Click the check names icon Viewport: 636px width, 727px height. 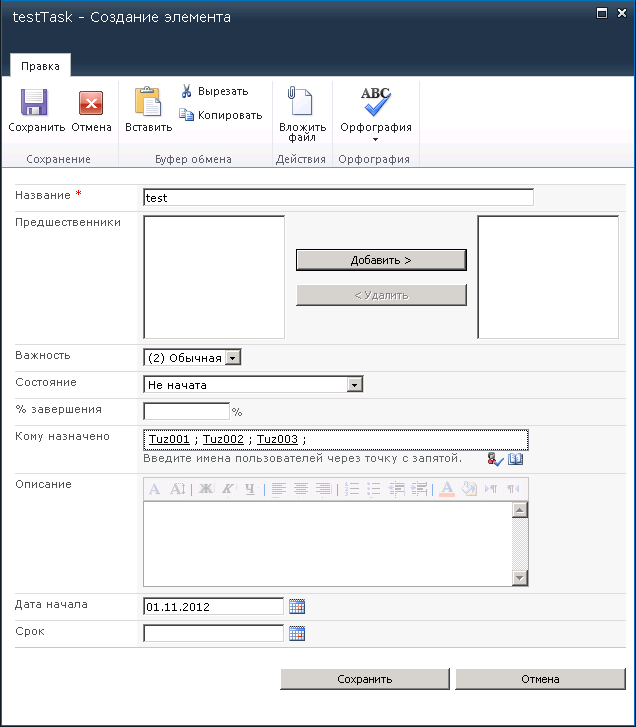pos(496,459)
